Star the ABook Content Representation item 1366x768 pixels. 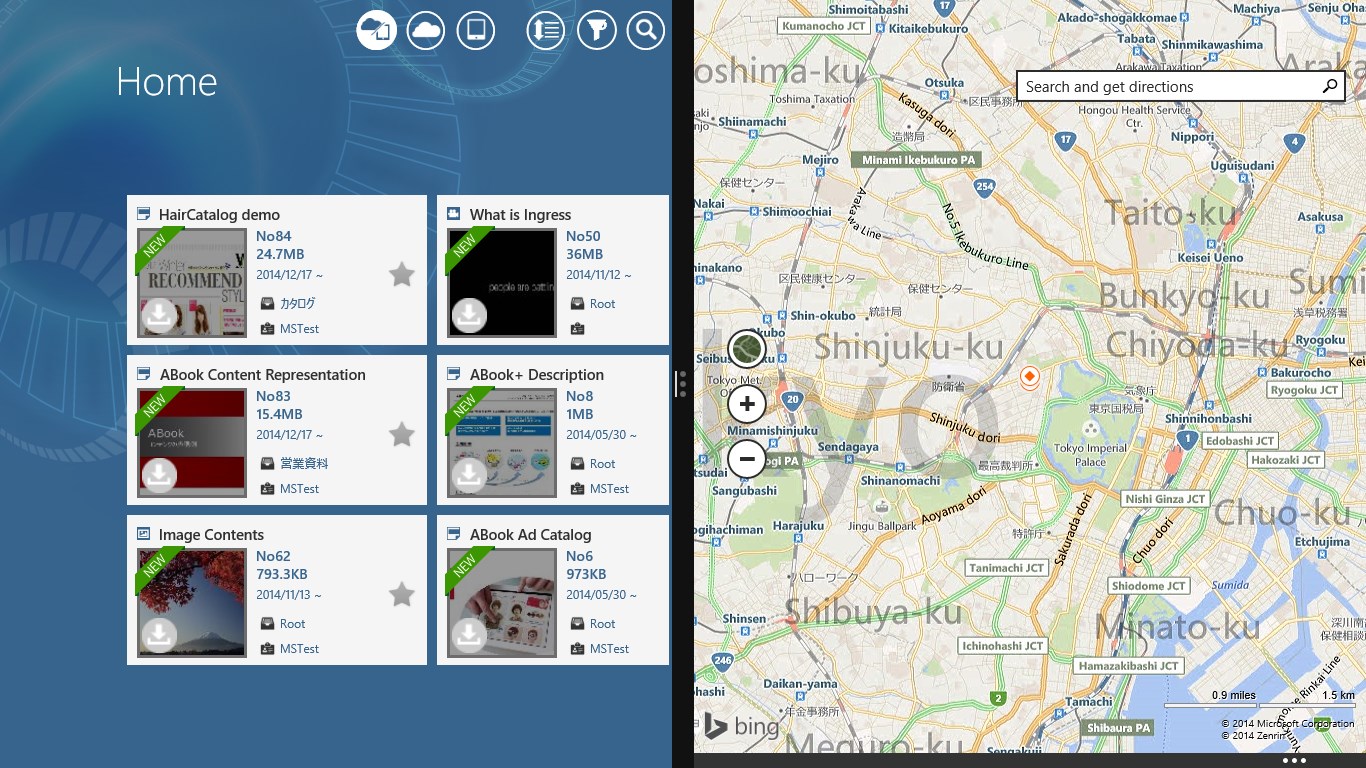click(402, 434)
